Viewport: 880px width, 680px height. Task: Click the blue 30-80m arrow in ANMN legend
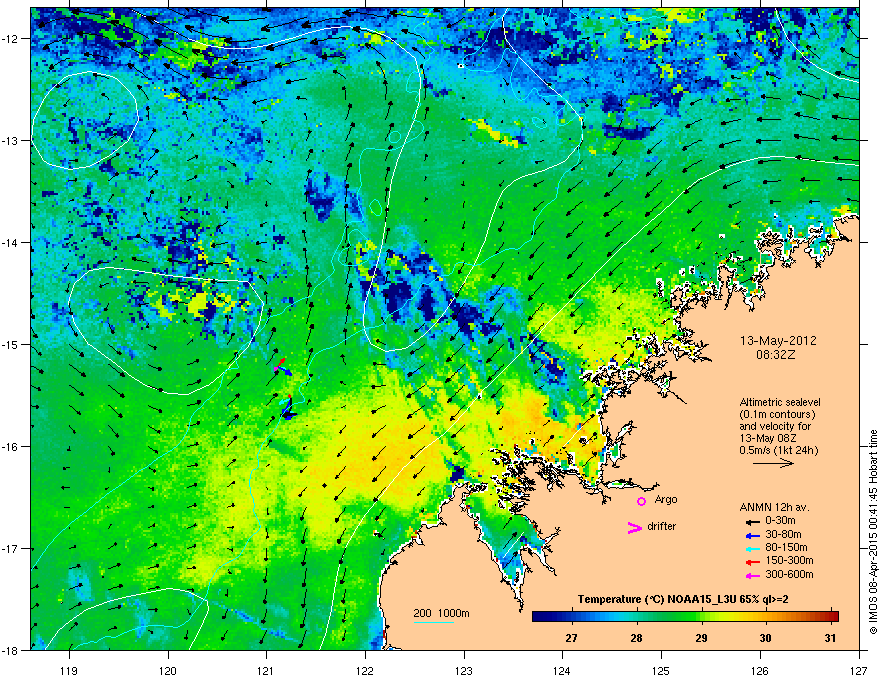752,535
